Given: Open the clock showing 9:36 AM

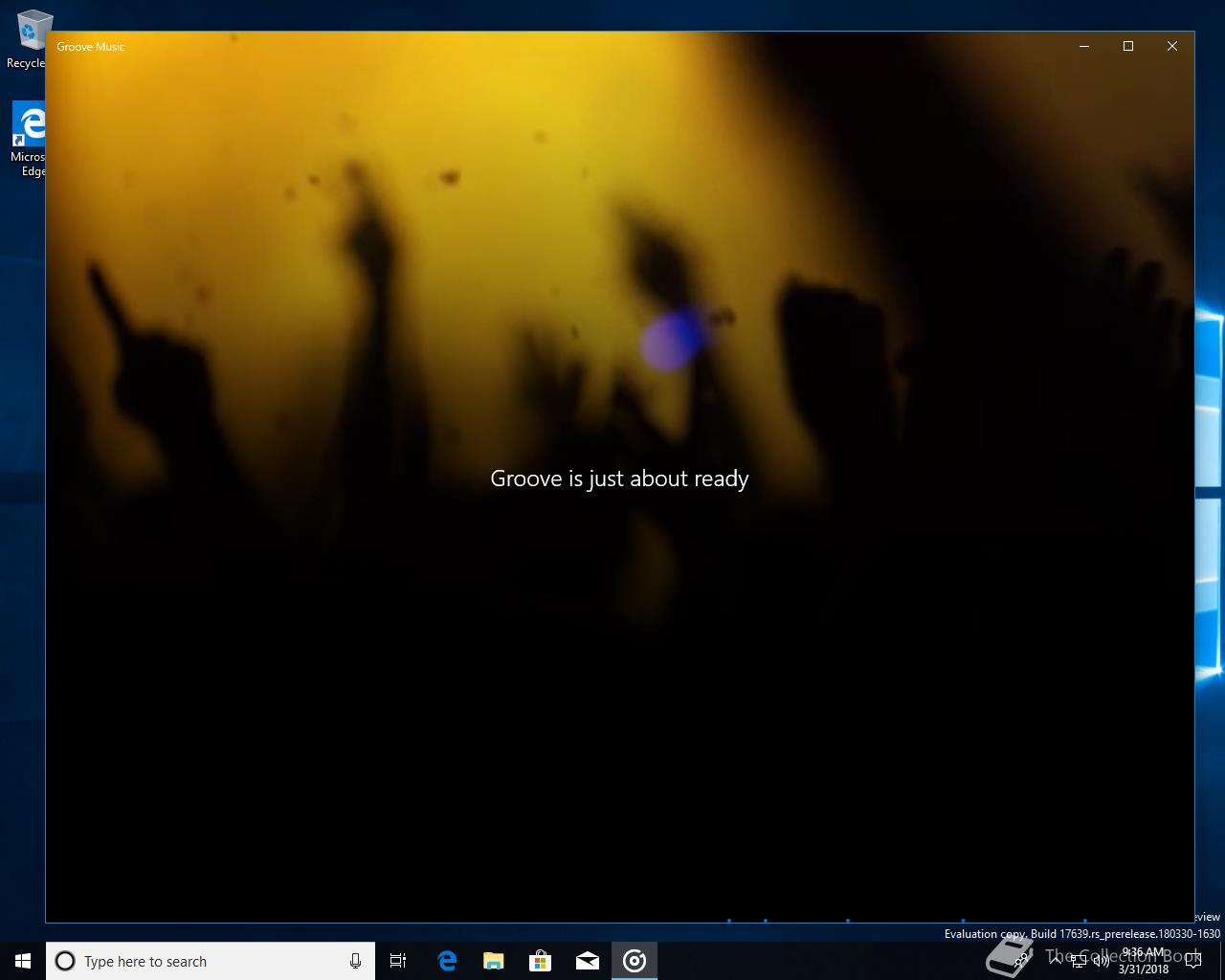Looking at the screenshot, I should tap(1143, 961).
